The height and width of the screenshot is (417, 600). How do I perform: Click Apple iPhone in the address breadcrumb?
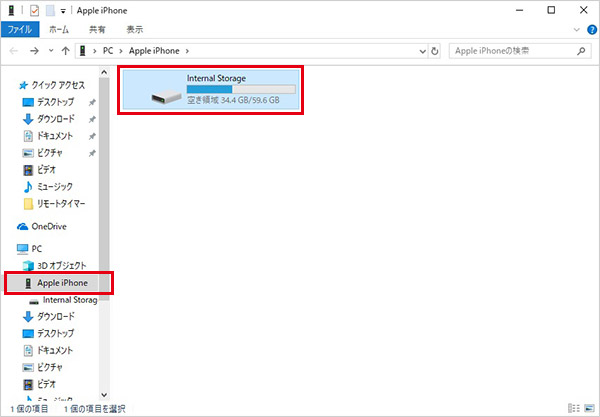click(154, 51)
